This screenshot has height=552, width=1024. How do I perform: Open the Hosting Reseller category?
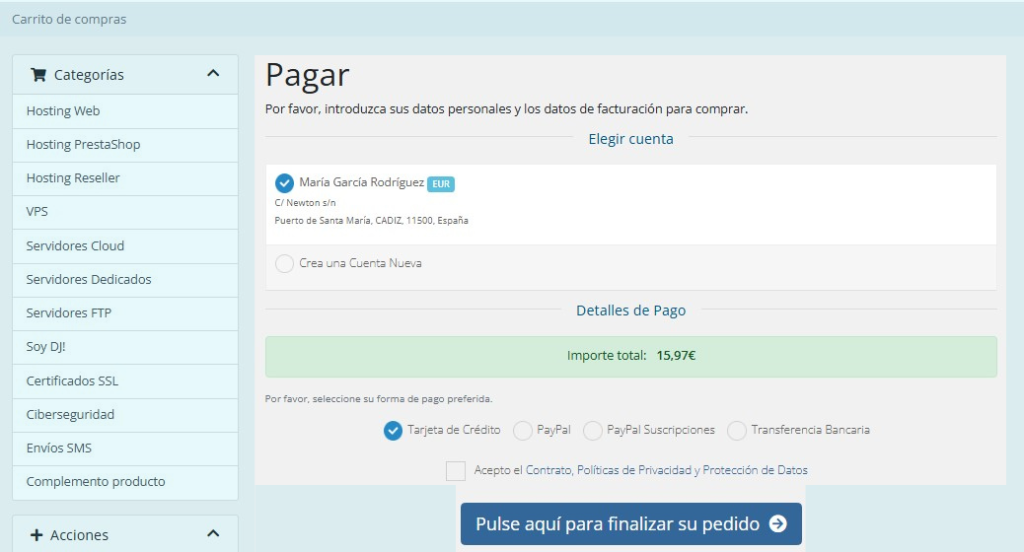point(125,178)
